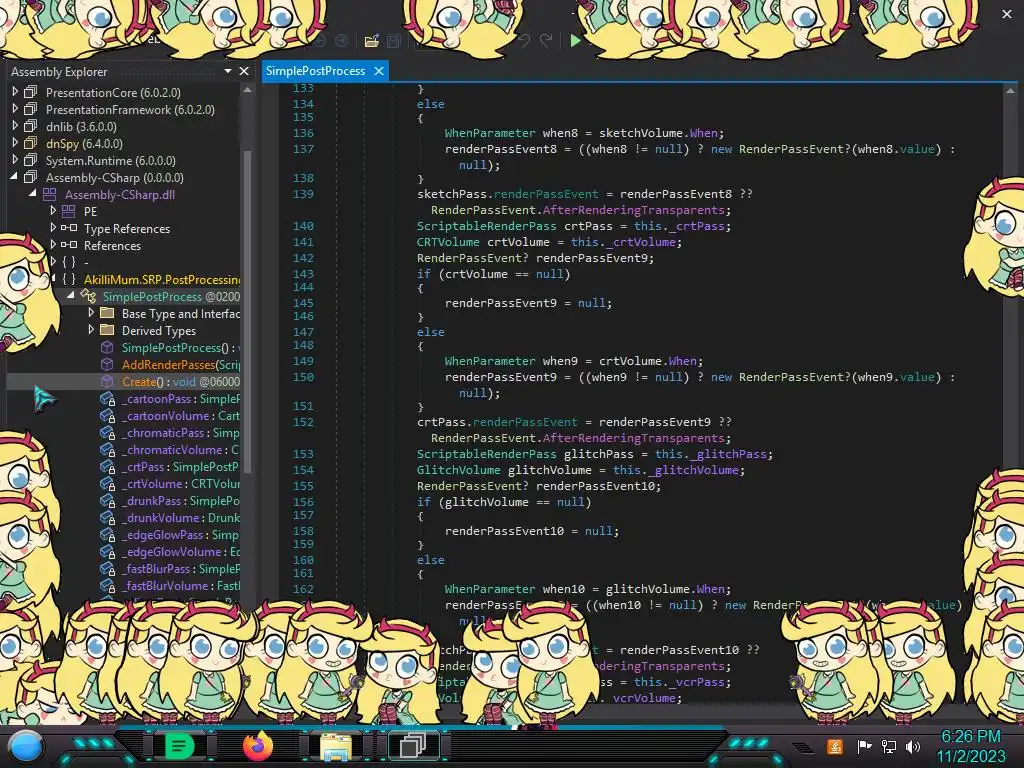Click the _cartoonPass field lock icon
Screen dimensions: 1024x768
(108, 398)
